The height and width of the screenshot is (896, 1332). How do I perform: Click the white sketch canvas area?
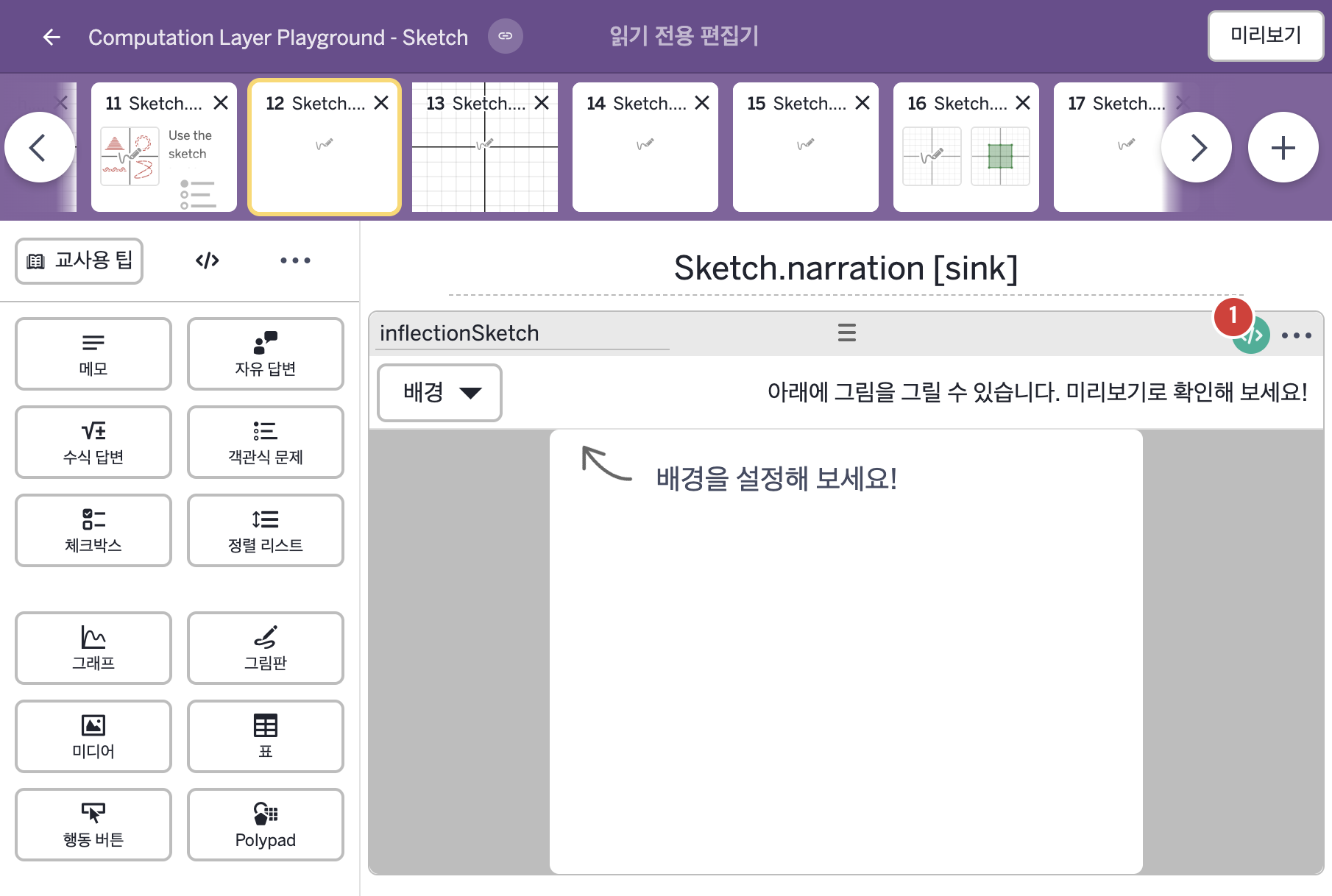point(846,652)
